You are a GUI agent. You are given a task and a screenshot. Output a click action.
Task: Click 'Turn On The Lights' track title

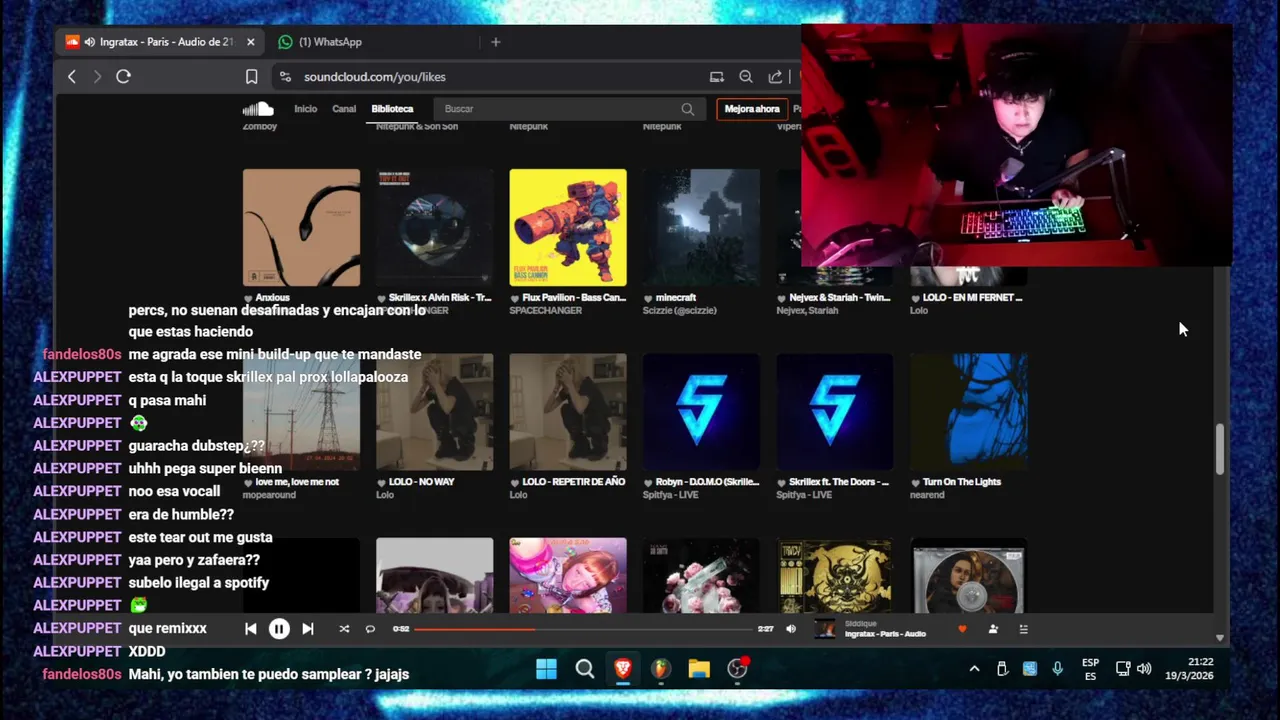pyautogui.click(x=961, y=482)
